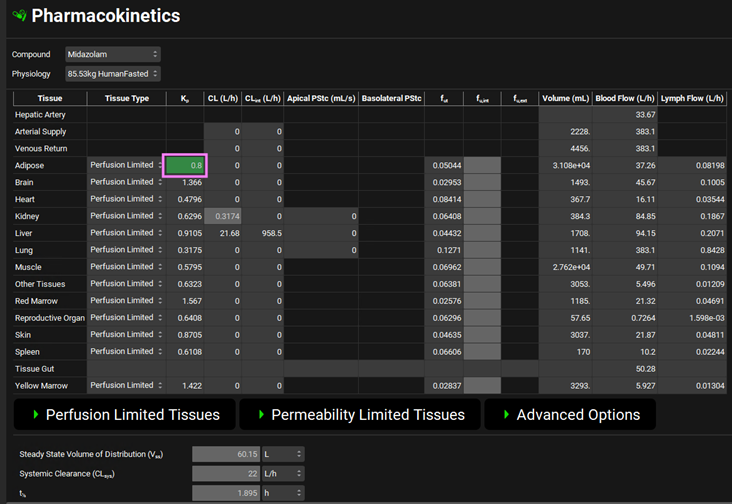This screenshot has width=732, height=504.
Task: Open the Vss unit dropdown showing L
Action: [283, 454]
